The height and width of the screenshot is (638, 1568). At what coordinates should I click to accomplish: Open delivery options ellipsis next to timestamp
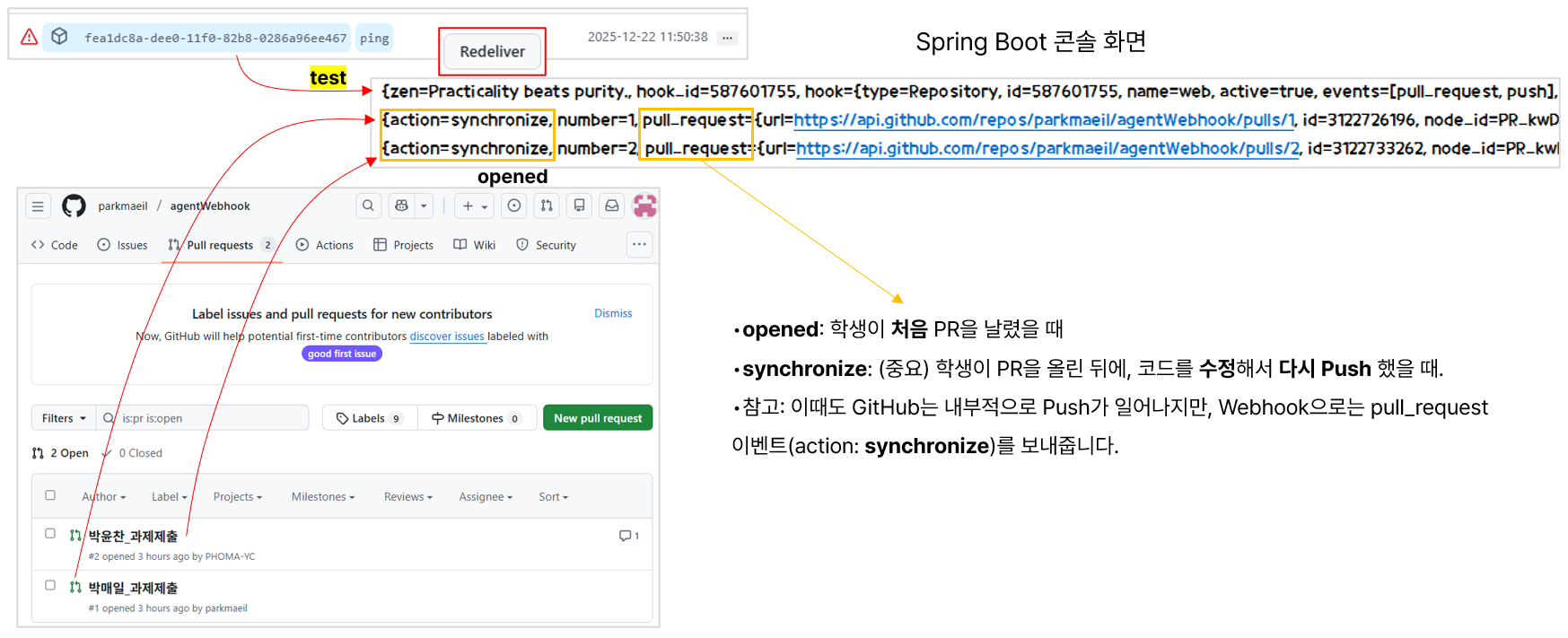point(728,38)
